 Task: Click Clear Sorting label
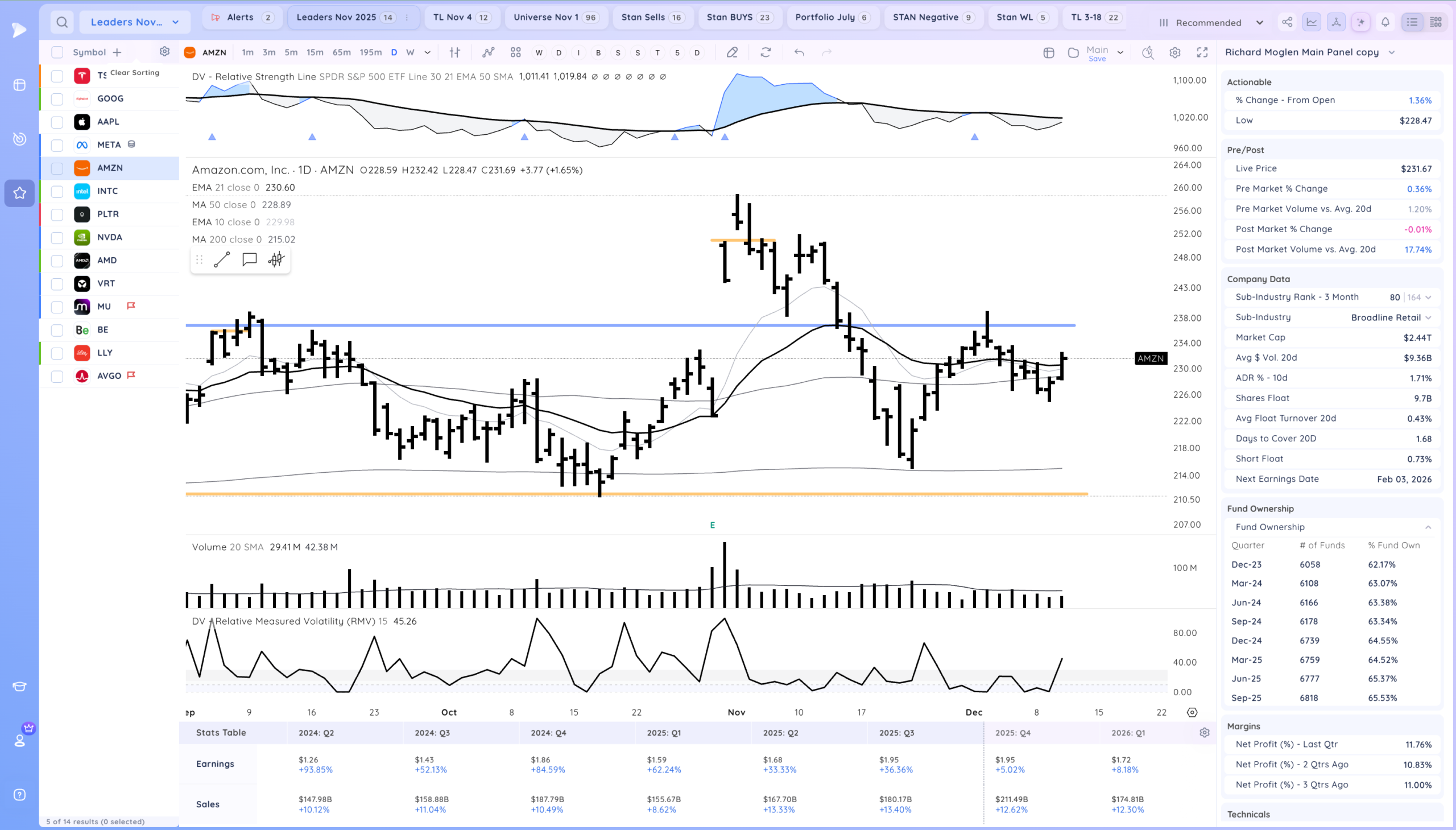pos(134,72)
